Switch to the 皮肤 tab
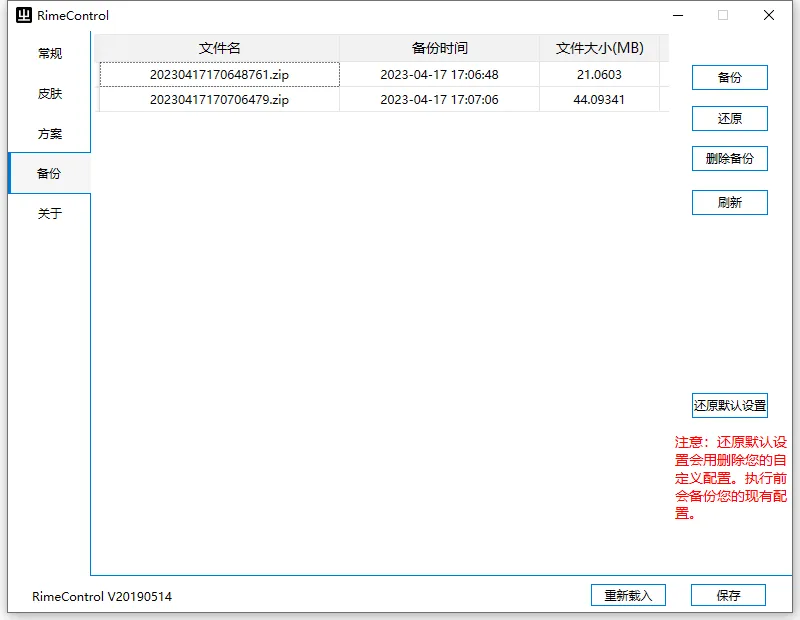 click(49, 94)
